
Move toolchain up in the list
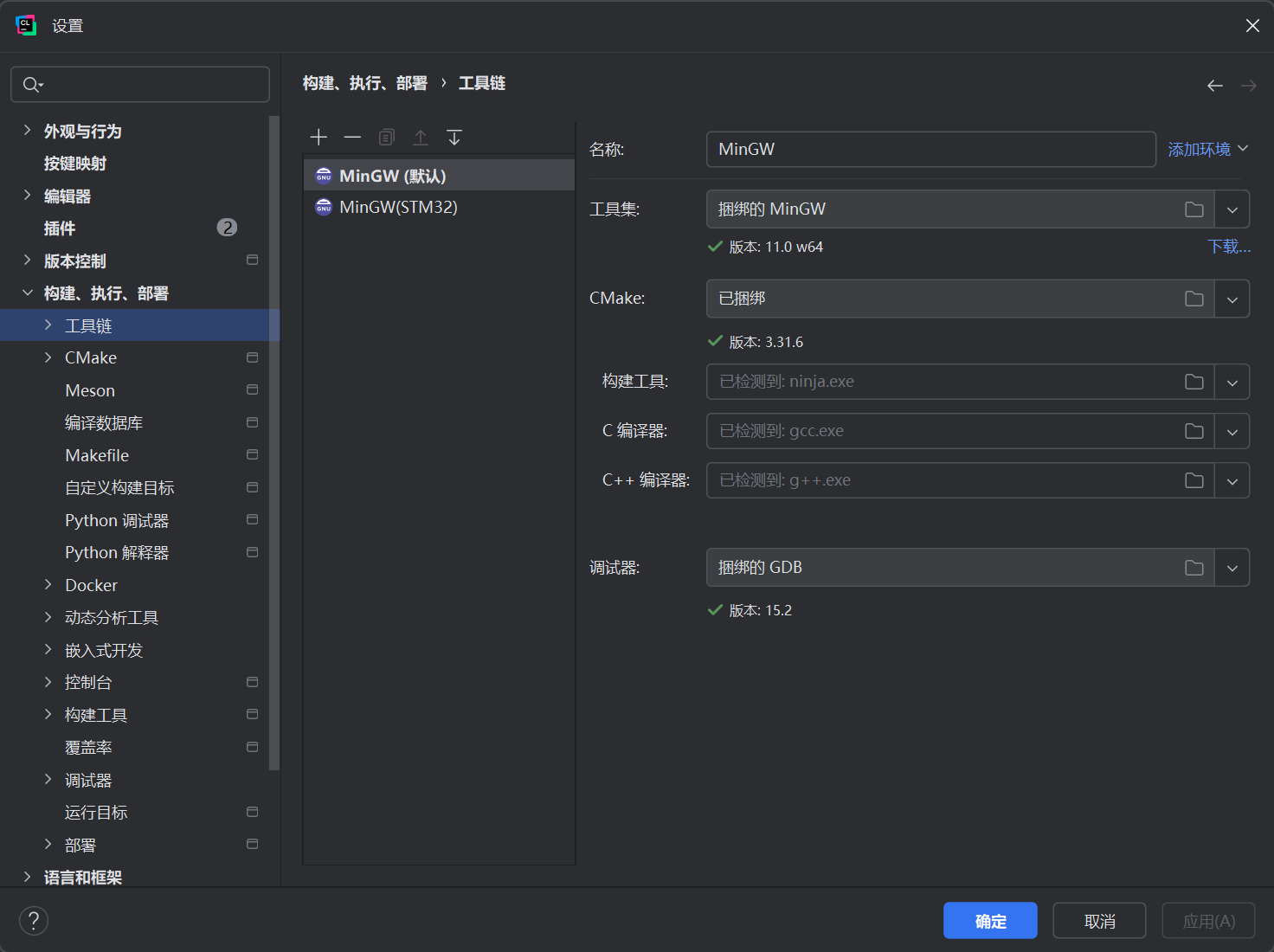pyautogui.click(x=421, y=138)
